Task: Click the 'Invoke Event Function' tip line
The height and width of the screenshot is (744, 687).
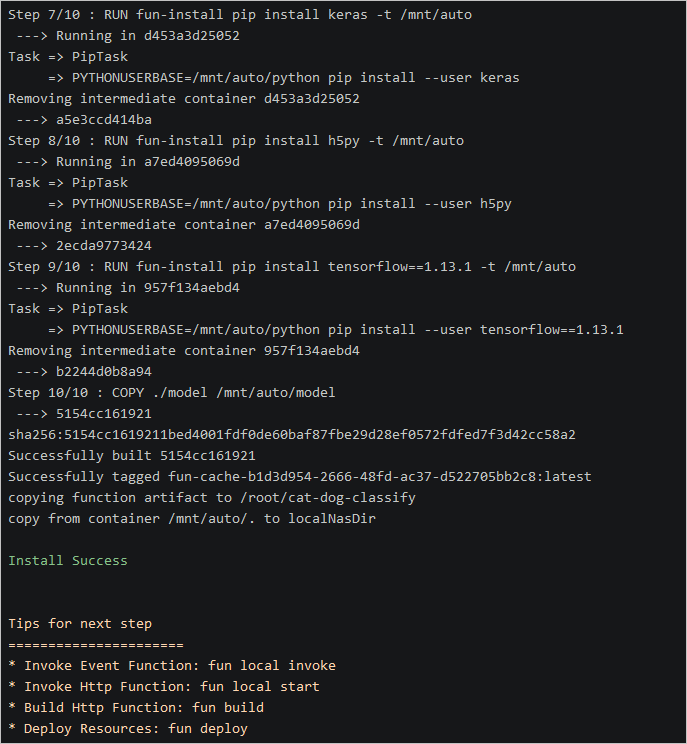Action: 172,666
